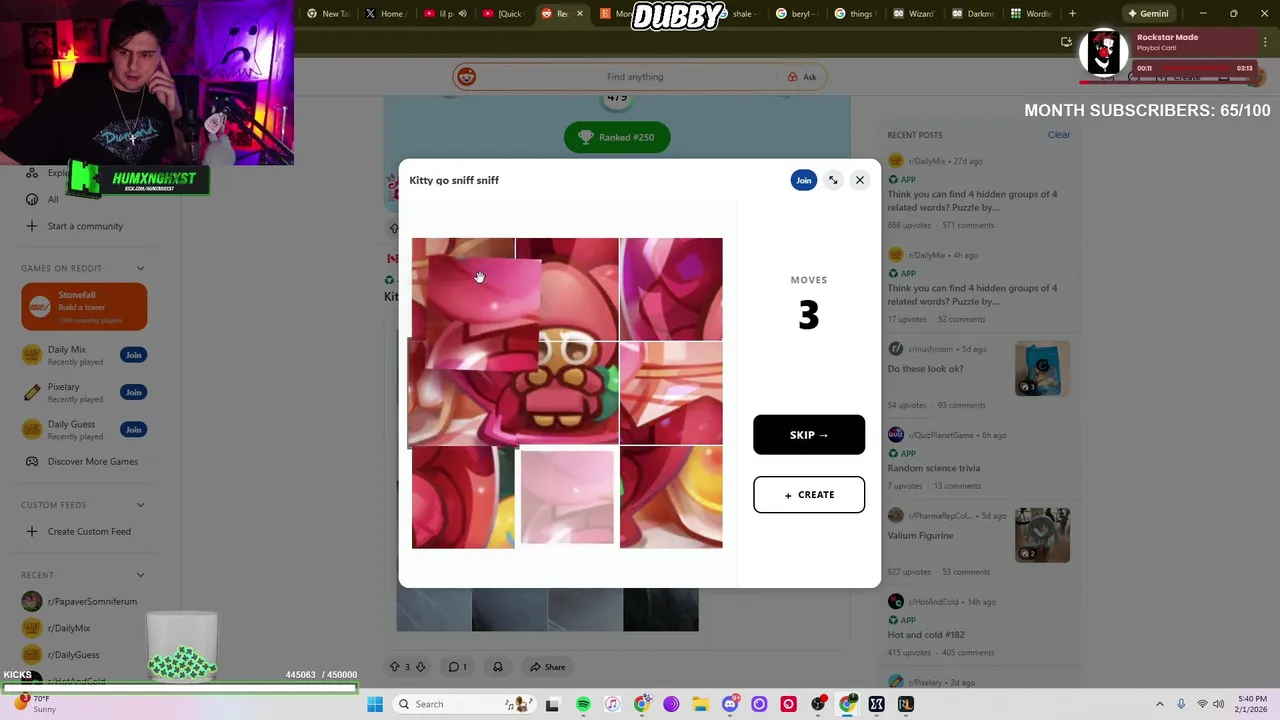Open a new browser tab with plus
This screenshot has height=720, width=1280.
1072,14
